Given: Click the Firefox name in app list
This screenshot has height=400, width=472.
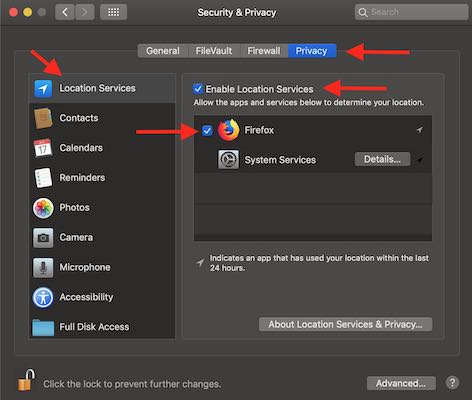Looking at the screenshot, I should pyautogui.click(x=259, y=130).
